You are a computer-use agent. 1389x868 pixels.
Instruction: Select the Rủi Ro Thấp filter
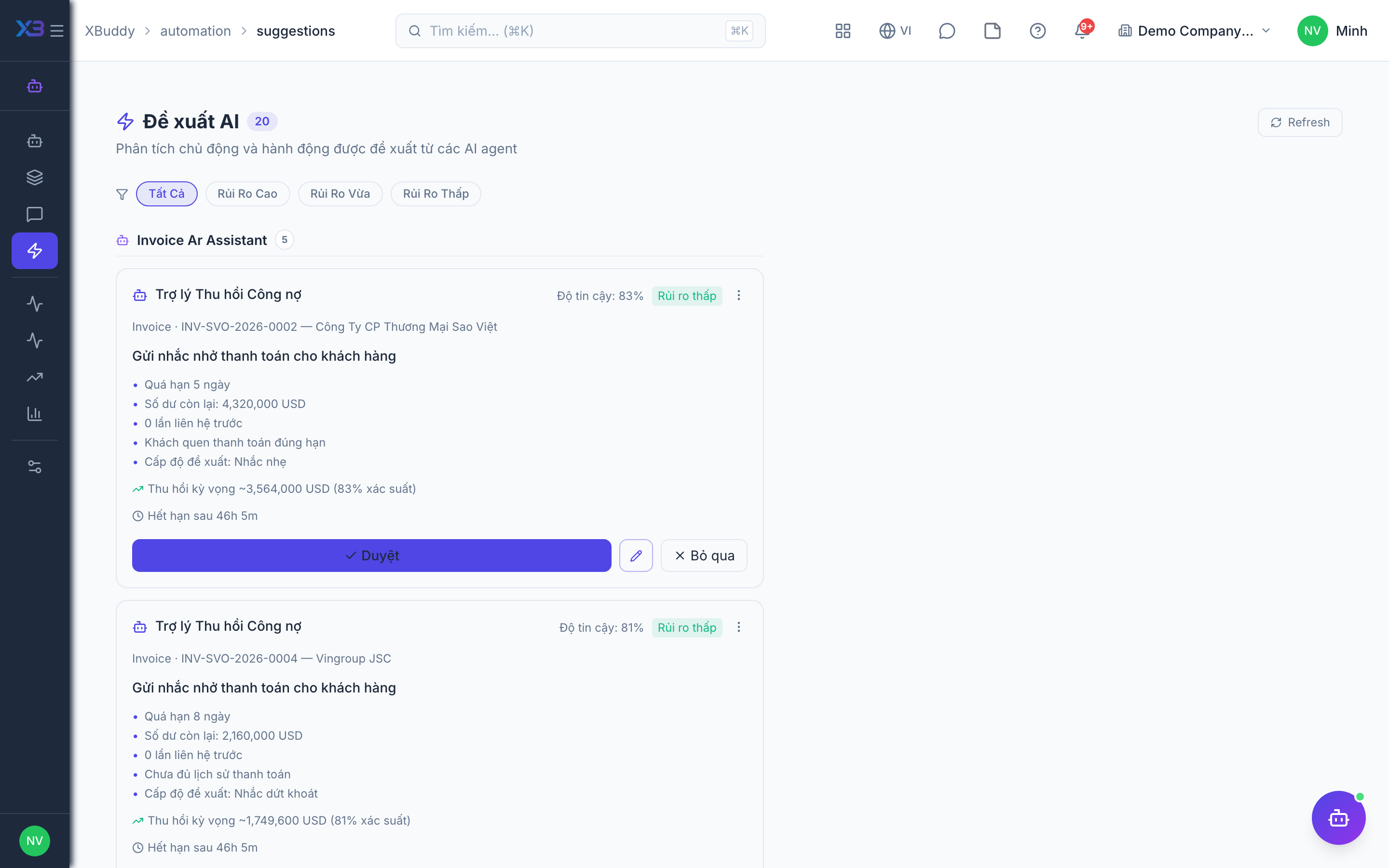436,193
